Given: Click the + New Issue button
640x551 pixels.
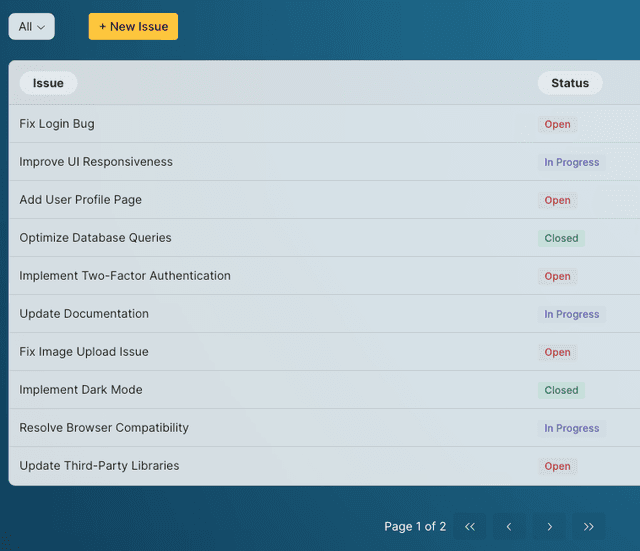Looking at the screenshot, I should click(133, 27).
